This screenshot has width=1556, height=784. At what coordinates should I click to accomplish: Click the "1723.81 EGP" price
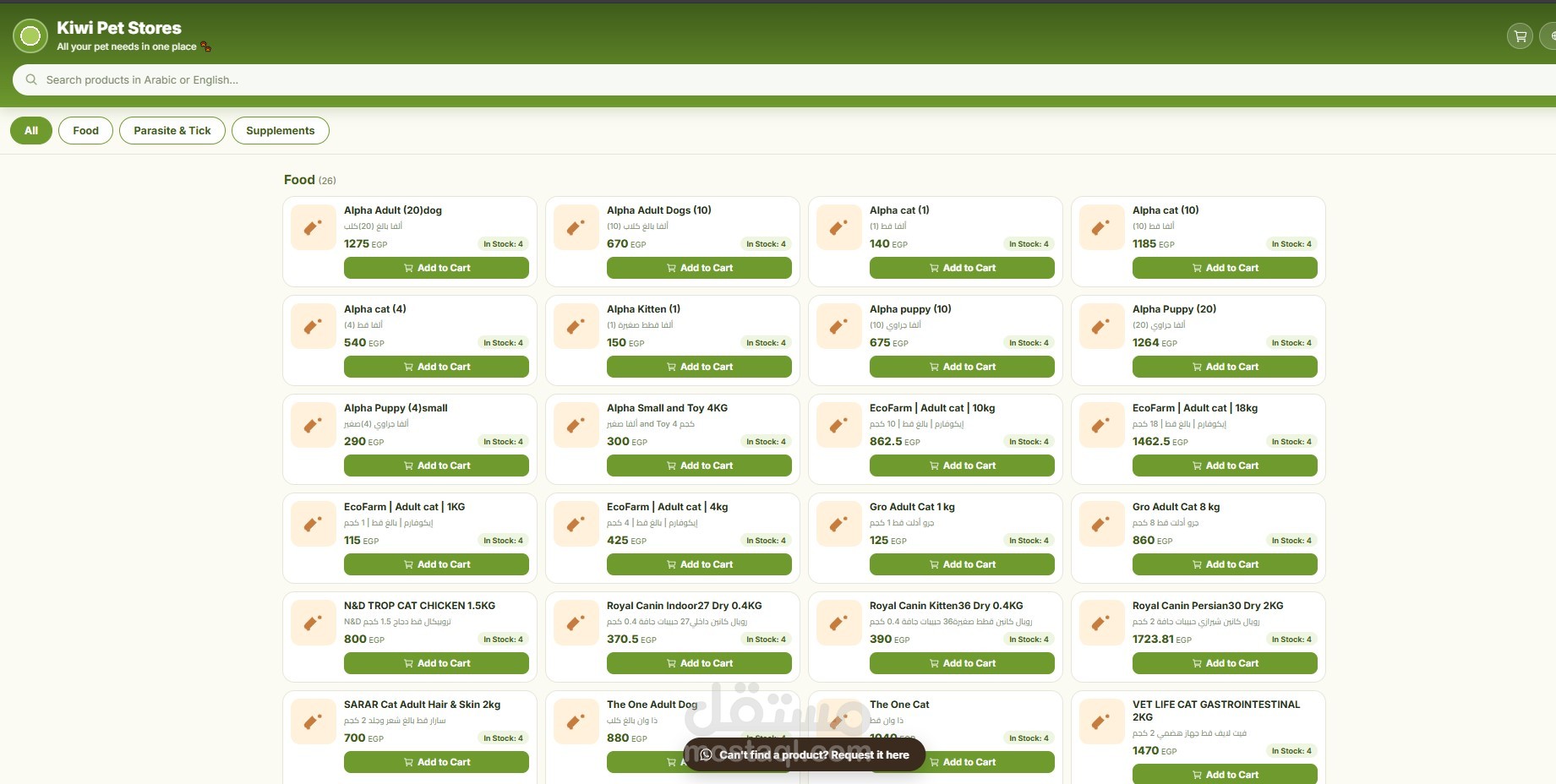point(1162,639)
